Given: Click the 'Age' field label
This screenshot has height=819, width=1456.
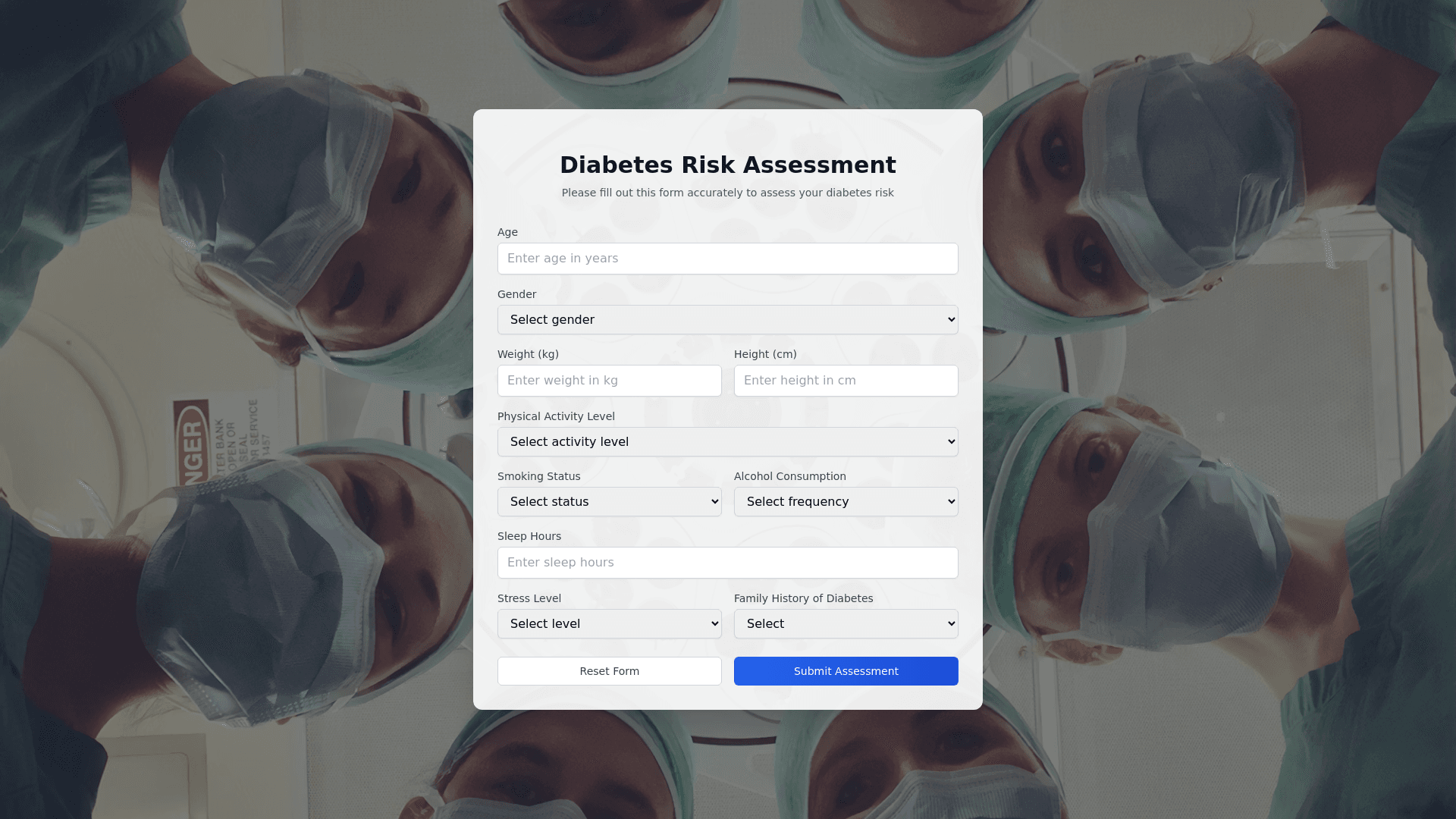Looking at the screenshot, I should [507, 232].
